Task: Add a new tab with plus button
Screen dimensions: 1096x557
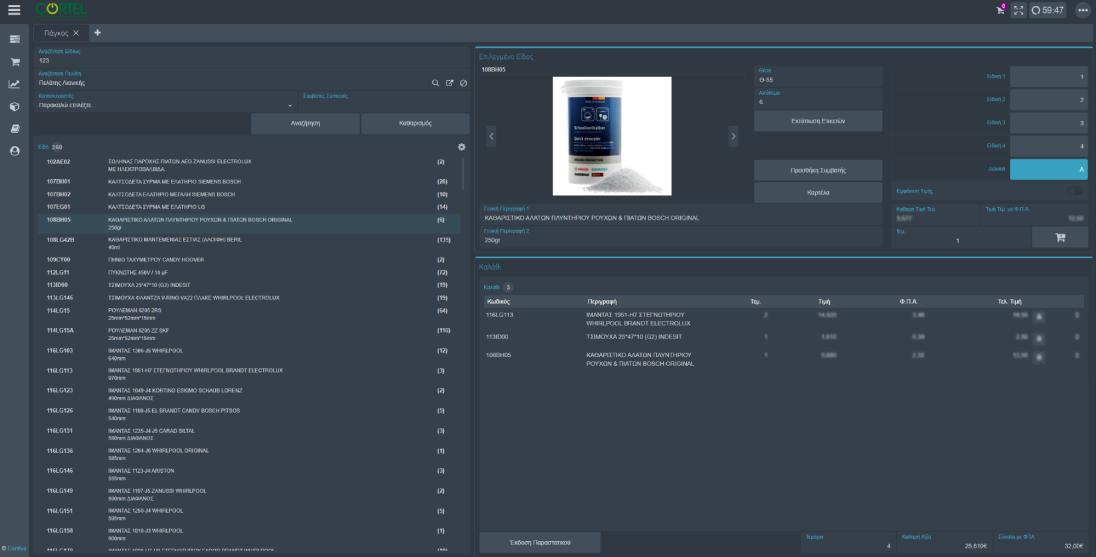Action: pos(98,33)
